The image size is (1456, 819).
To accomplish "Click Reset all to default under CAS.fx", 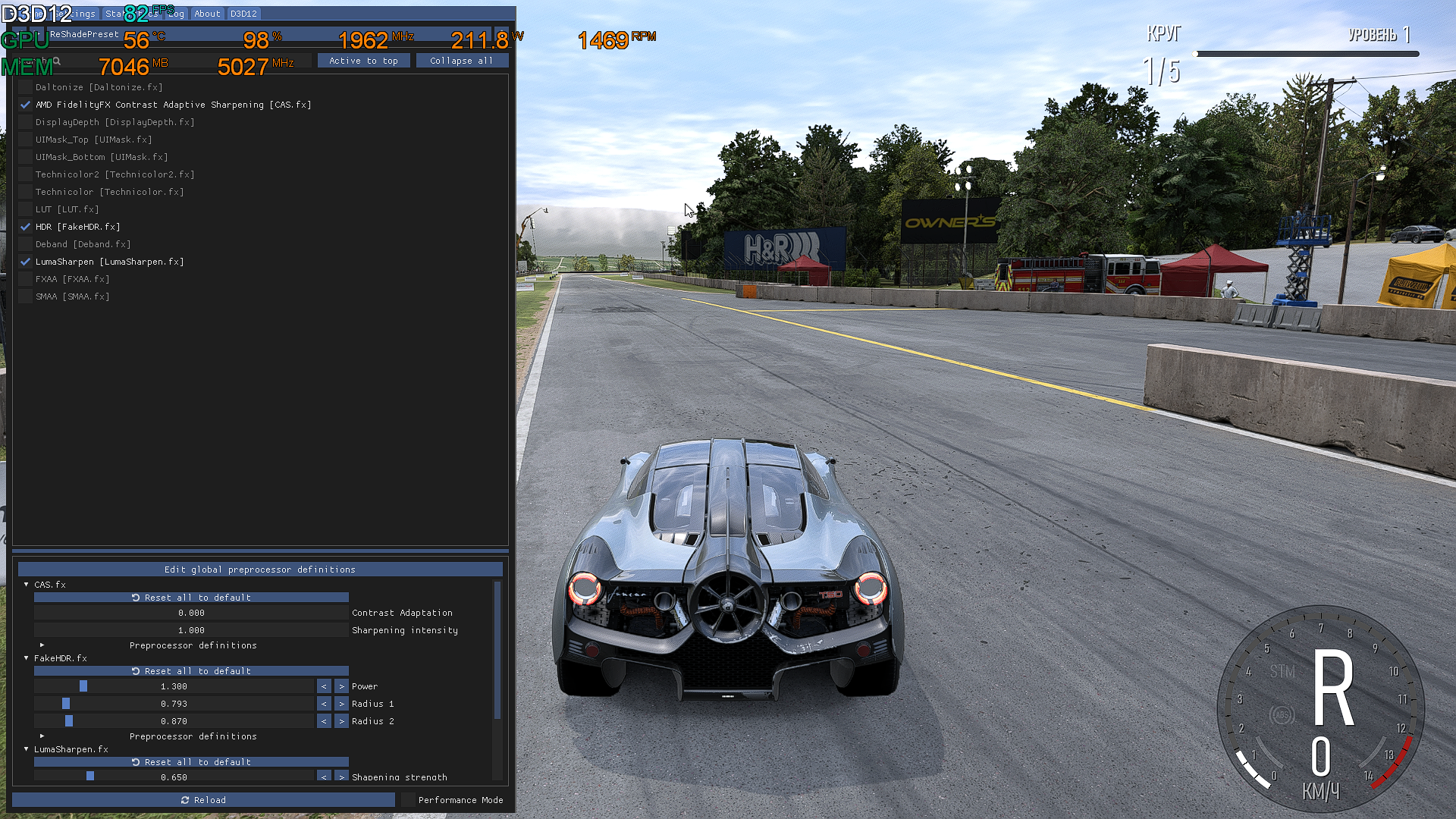I will 191,598.
